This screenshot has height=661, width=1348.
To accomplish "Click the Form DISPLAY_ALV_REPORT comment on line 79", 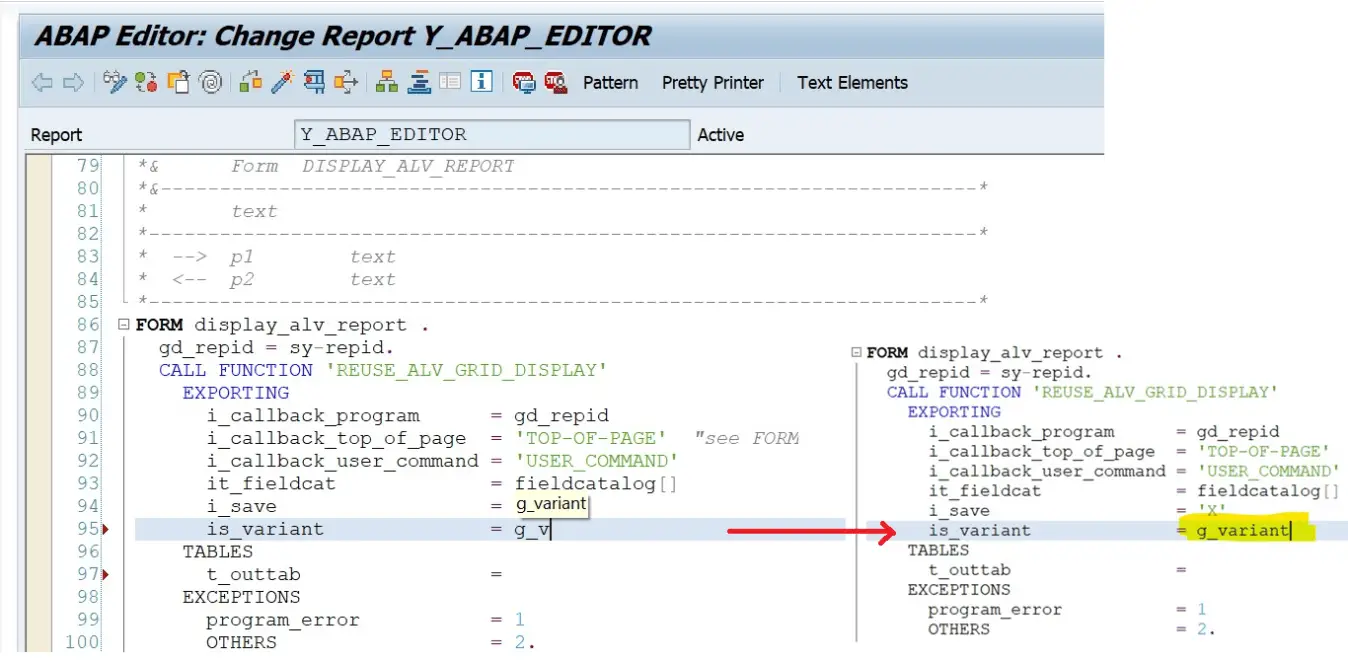I will 372,166.
